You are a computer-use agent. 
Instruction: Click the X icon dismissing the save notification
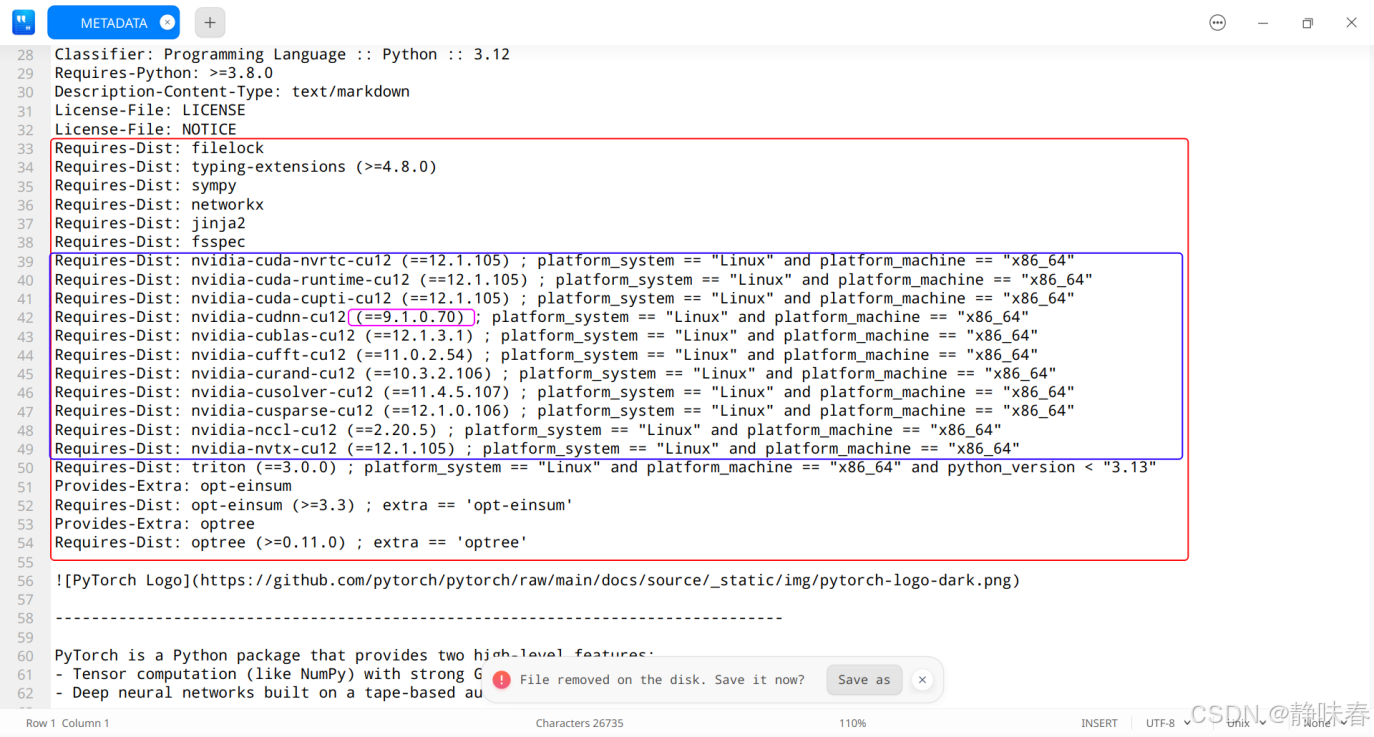point(921,679)
